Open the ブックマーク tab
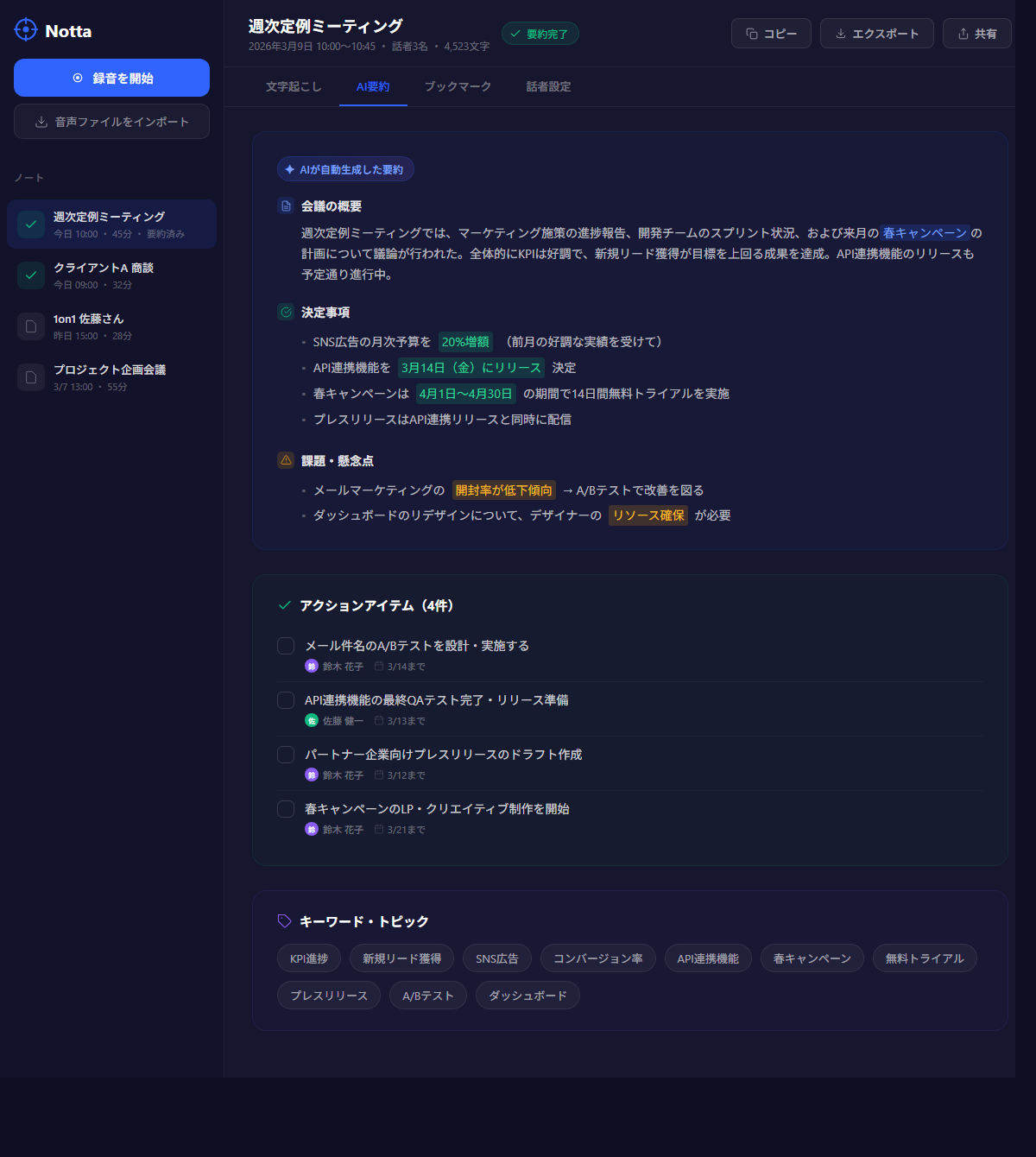The image size is (1036, 1157). click(458, 86)
